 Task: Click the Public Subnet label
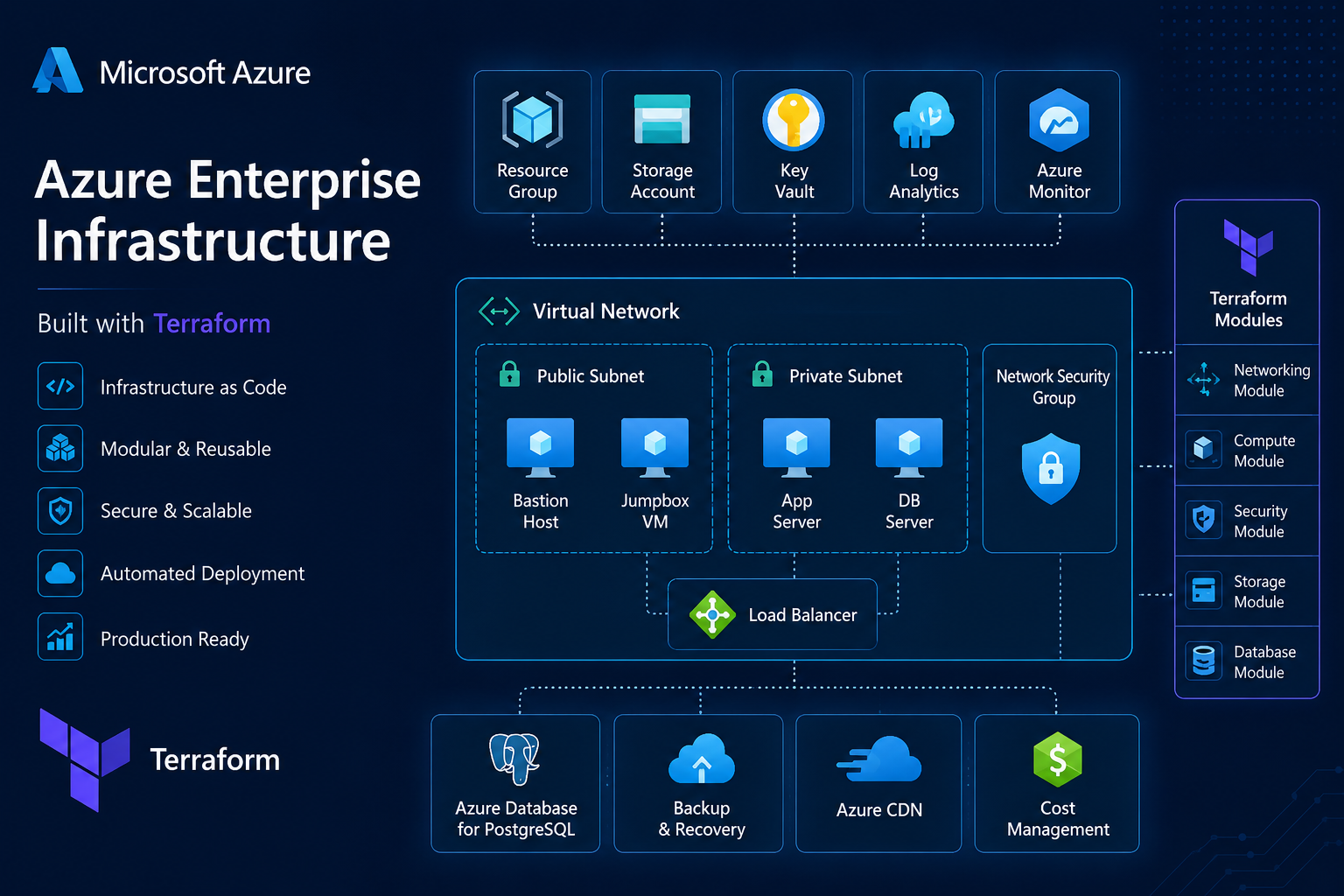tap(591, 376)
